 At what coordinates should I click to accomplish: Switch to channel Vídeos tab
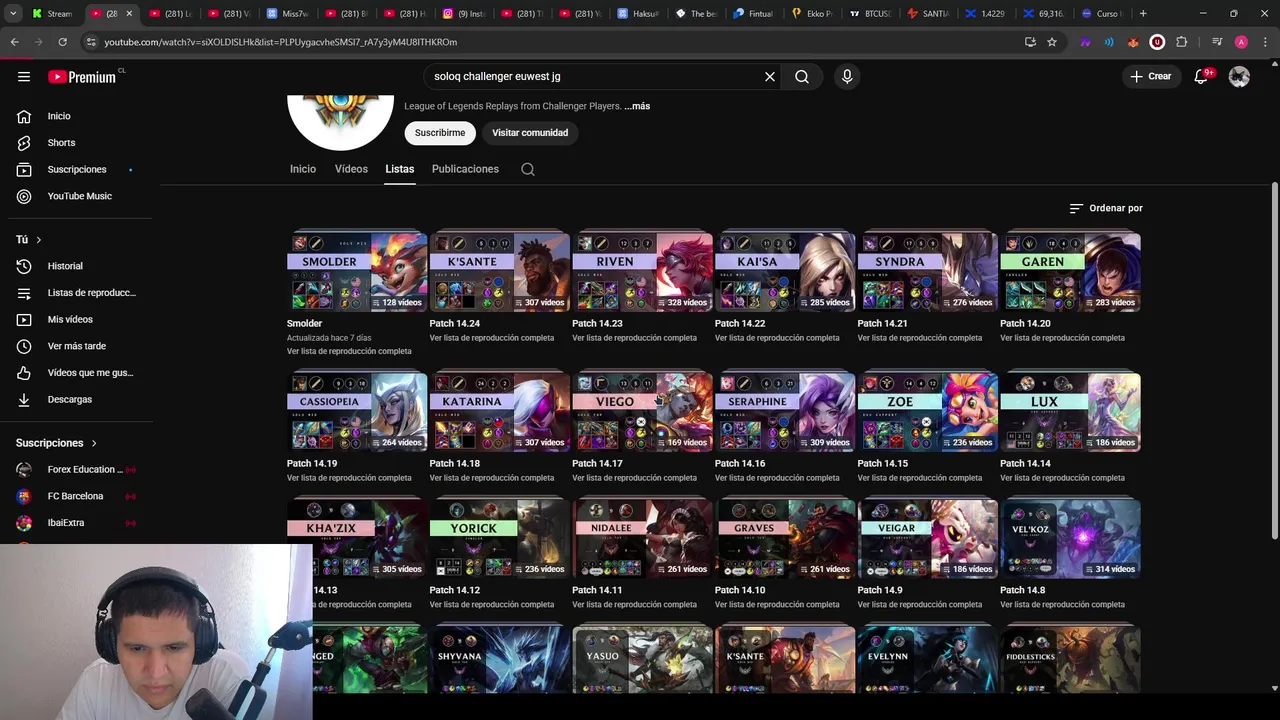tap(351, 169)
